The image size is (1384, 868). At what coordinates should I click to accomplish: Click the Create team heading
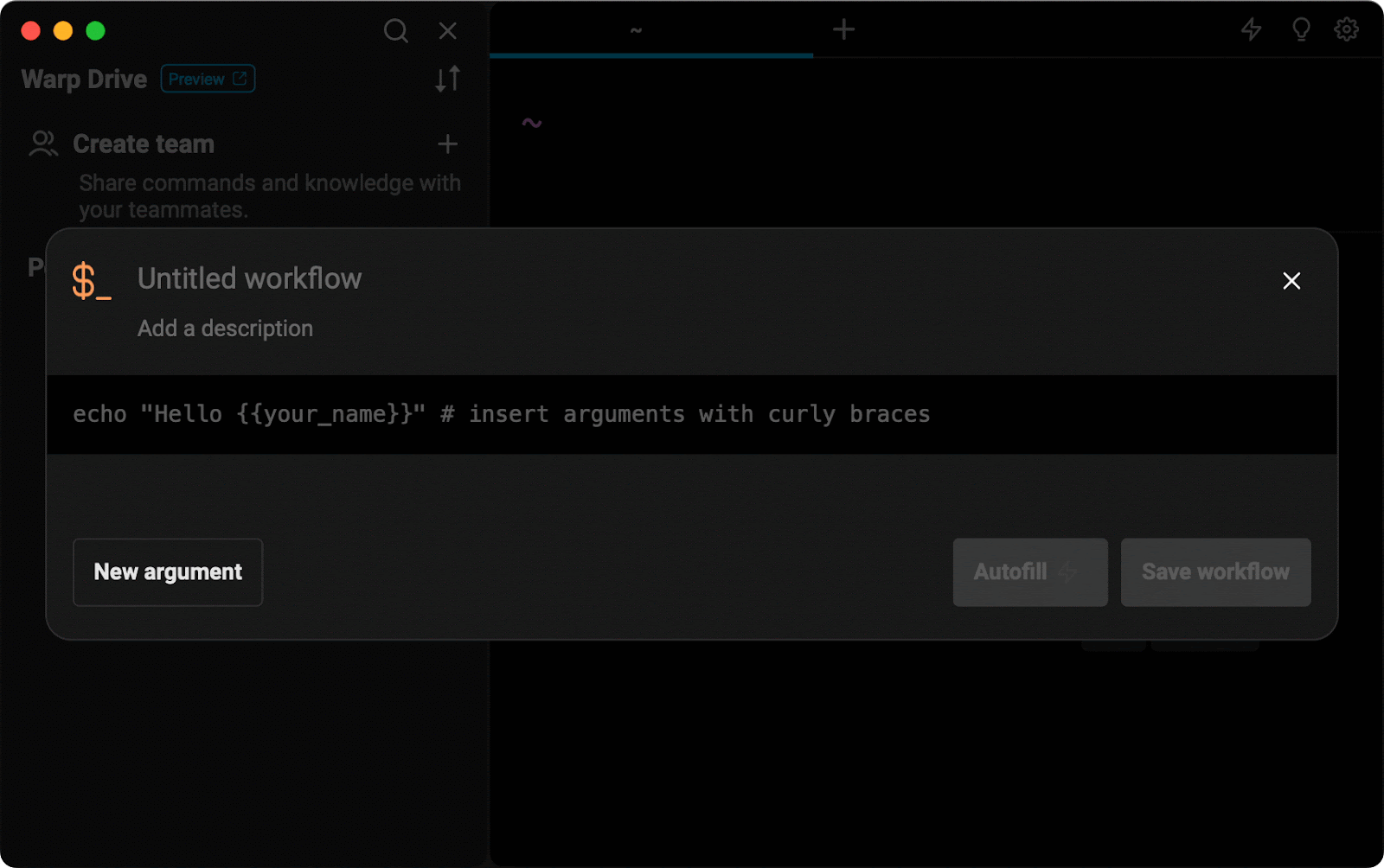tap(144, 144)
